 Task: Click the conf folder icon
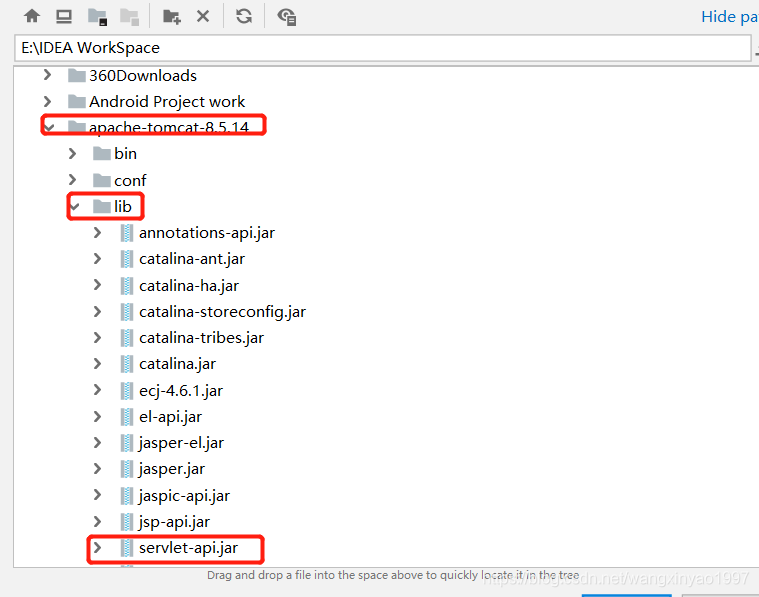tap(101, 180)
